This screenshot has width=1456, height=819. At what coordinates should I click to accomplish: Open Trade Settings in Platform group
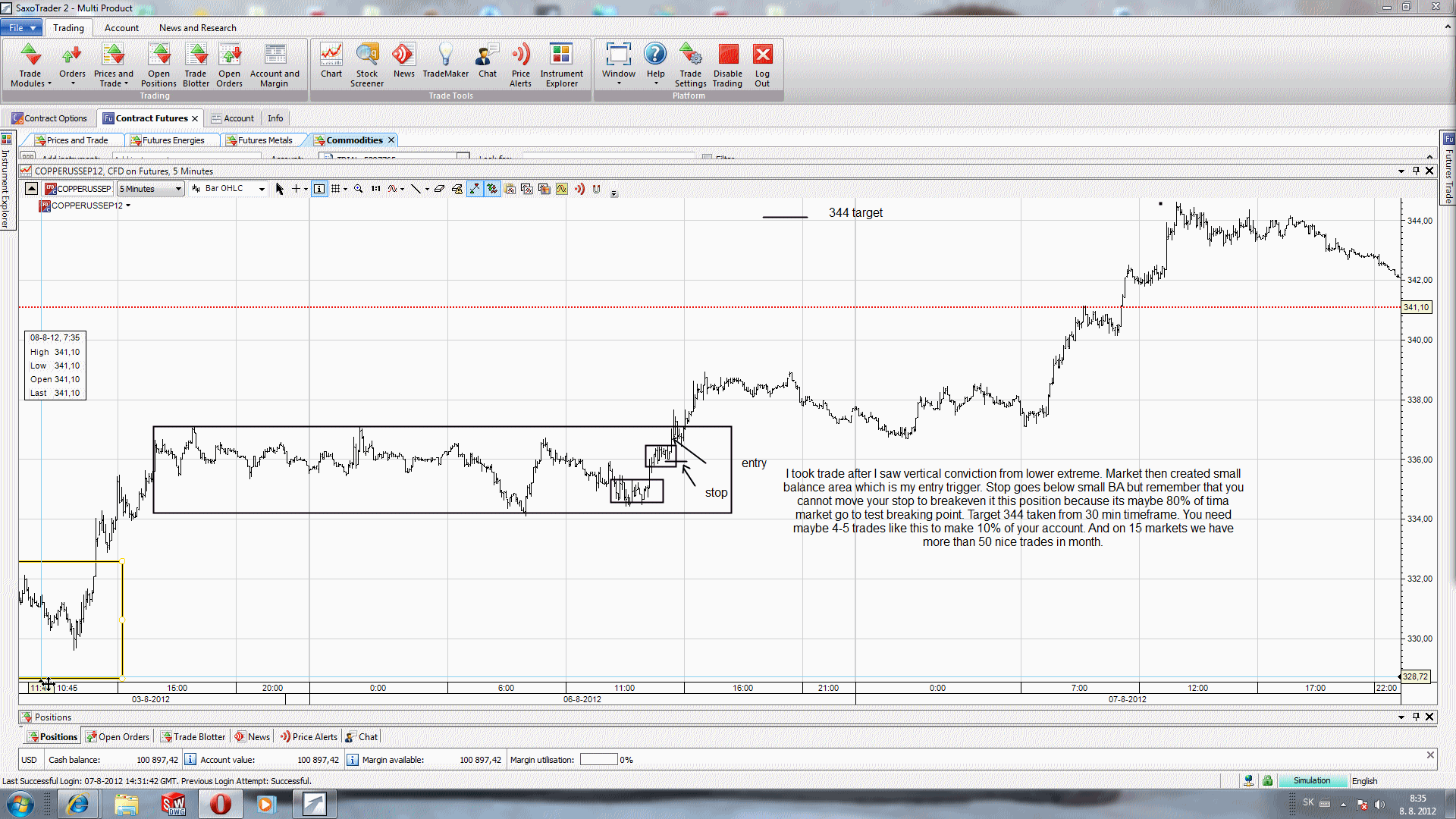pos(690,64)
